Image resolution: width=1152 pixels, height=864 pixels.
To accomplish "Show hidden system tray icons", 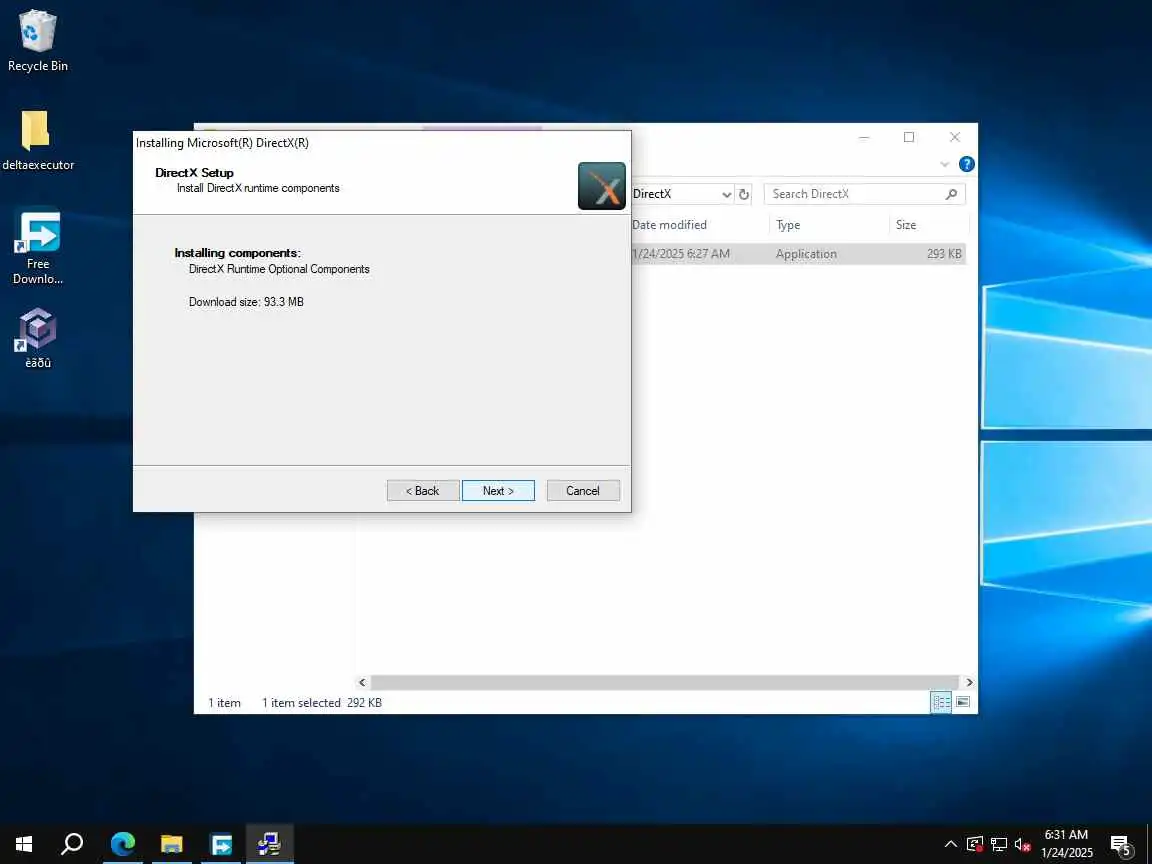I will 951,844.
